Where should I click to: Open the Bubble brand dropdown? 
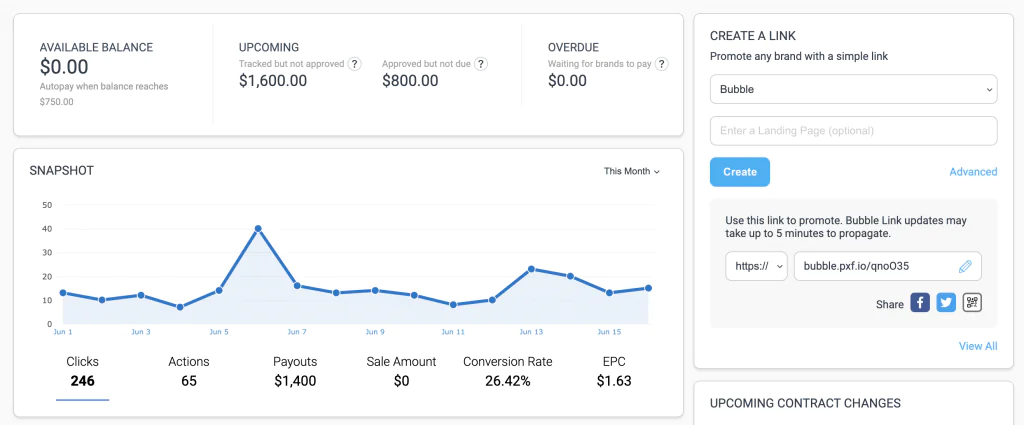(x=854, y=89)
